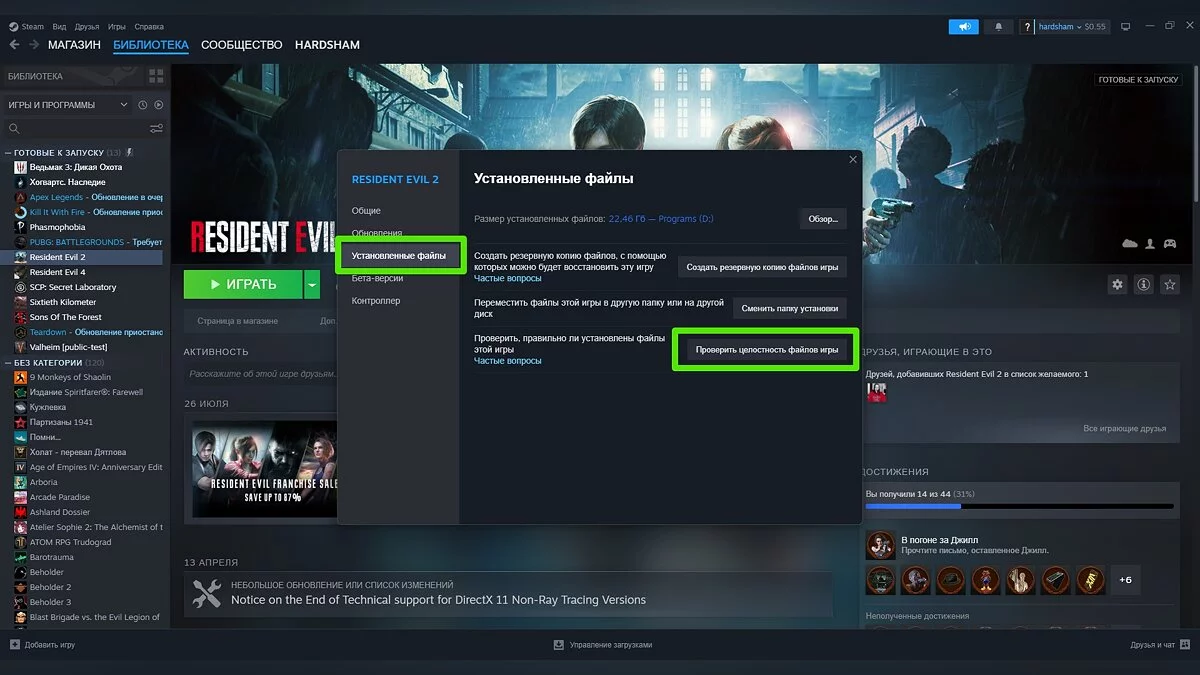Click the Steam Cloud status icon
Image resolution: width=1200 pixels, height=675 pixels.
coord(1130,243)
